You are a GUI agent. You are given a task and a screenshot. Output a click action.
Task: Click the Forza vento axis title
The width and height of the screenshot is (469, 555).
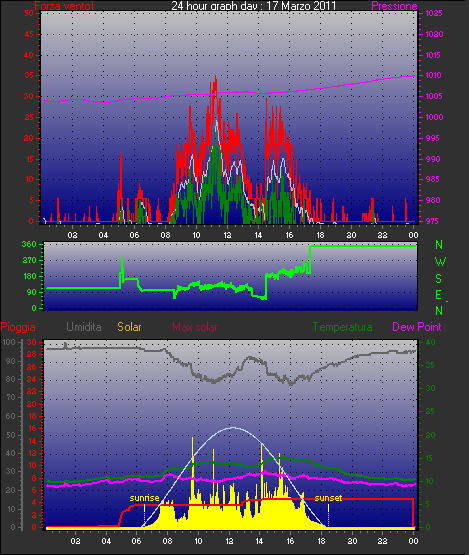pyautogui.click(x=64, y=6)
